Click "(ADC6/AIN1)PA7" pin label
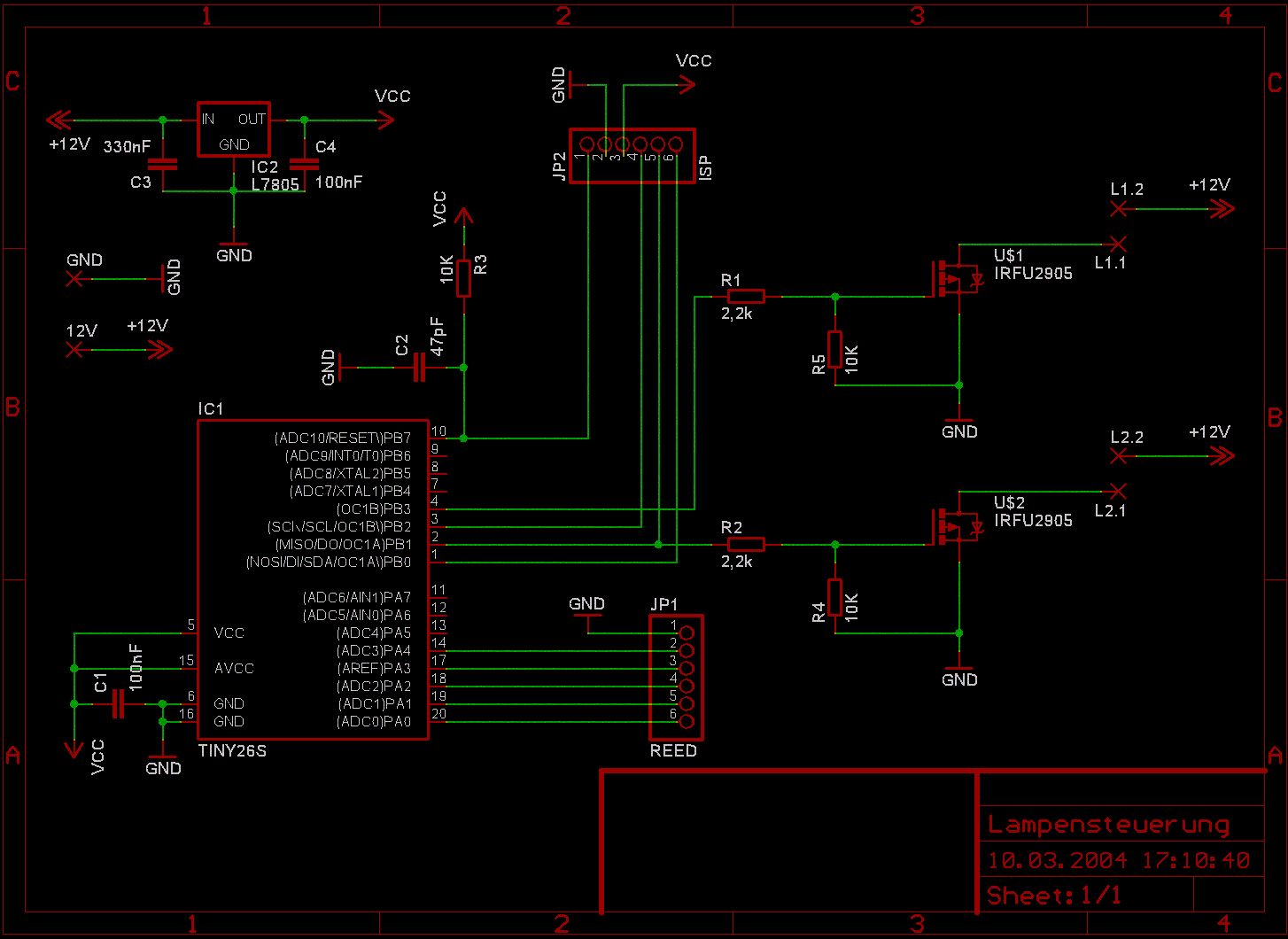The height and width of the screenshot is (939, 1288). point(357,598)
